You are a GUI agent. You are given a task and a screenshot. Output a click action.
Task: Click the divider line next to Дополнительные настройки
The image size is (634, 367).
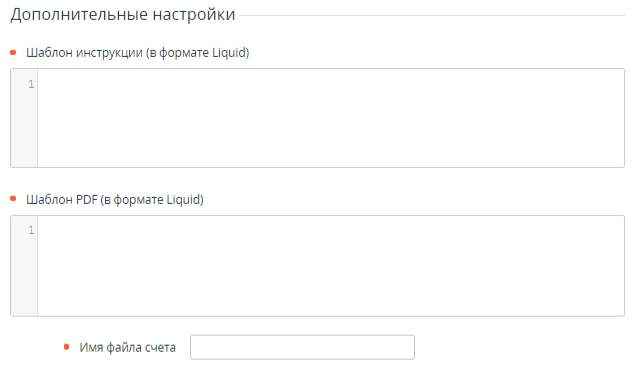pos(432,16)
